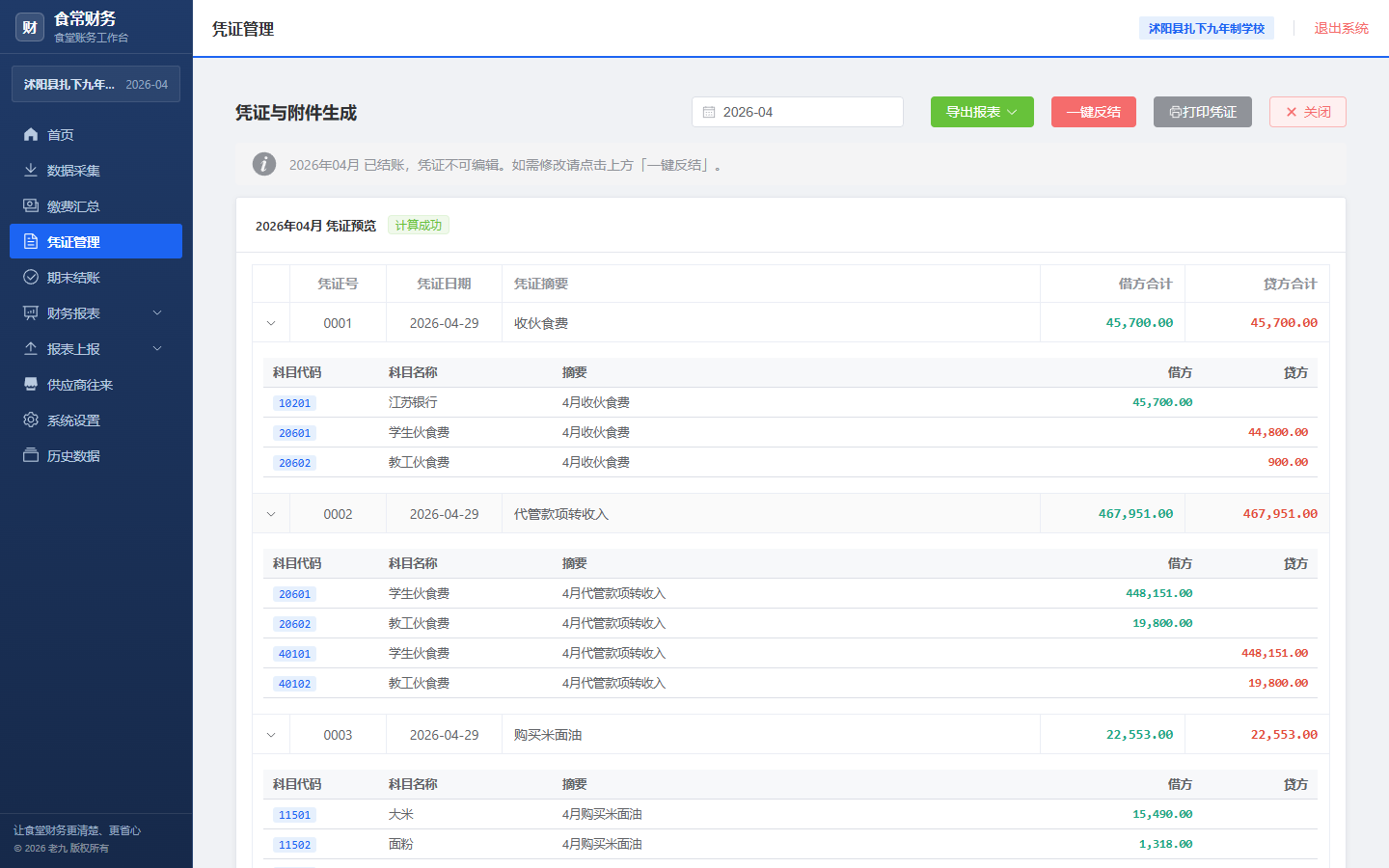Click account code 10201 tag

(295, 403)
